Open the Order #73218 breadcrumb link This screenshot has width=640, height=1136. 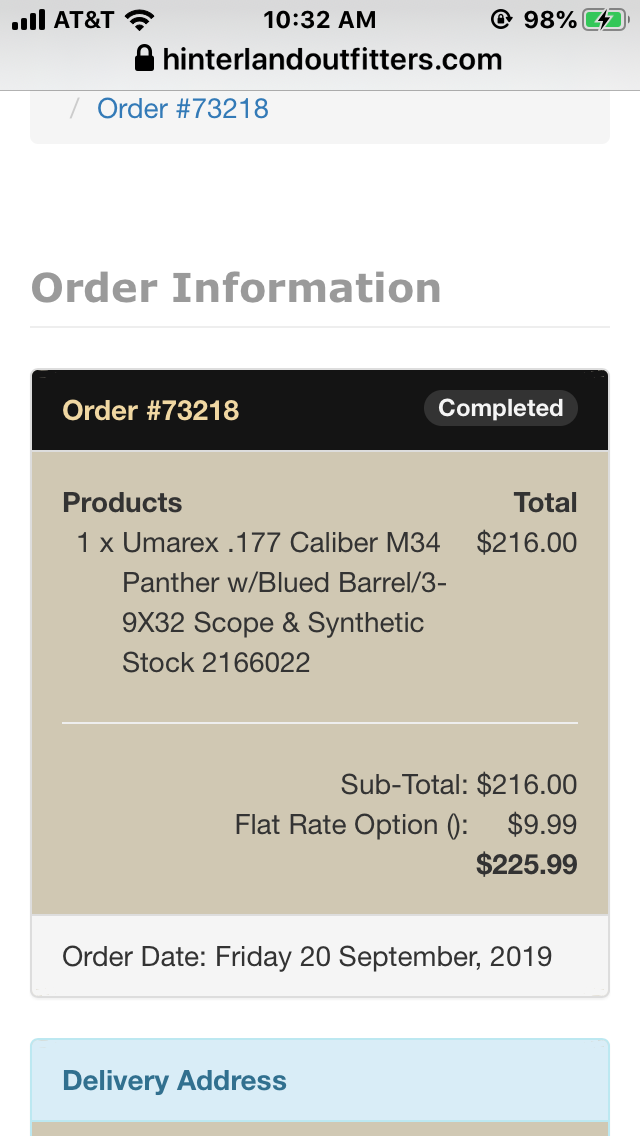coord(183,109)
